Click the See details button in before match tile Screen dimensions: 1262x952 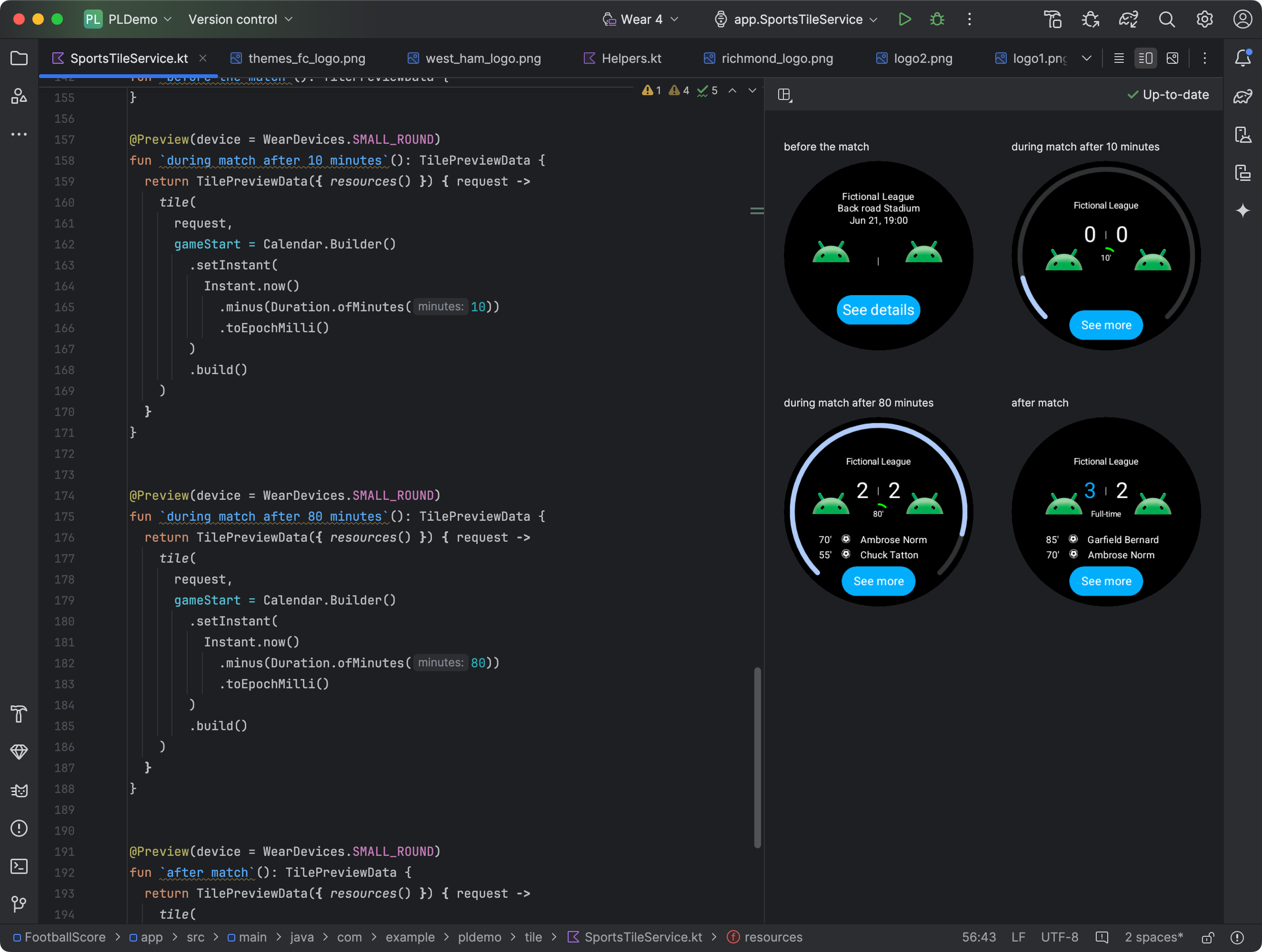877,309
